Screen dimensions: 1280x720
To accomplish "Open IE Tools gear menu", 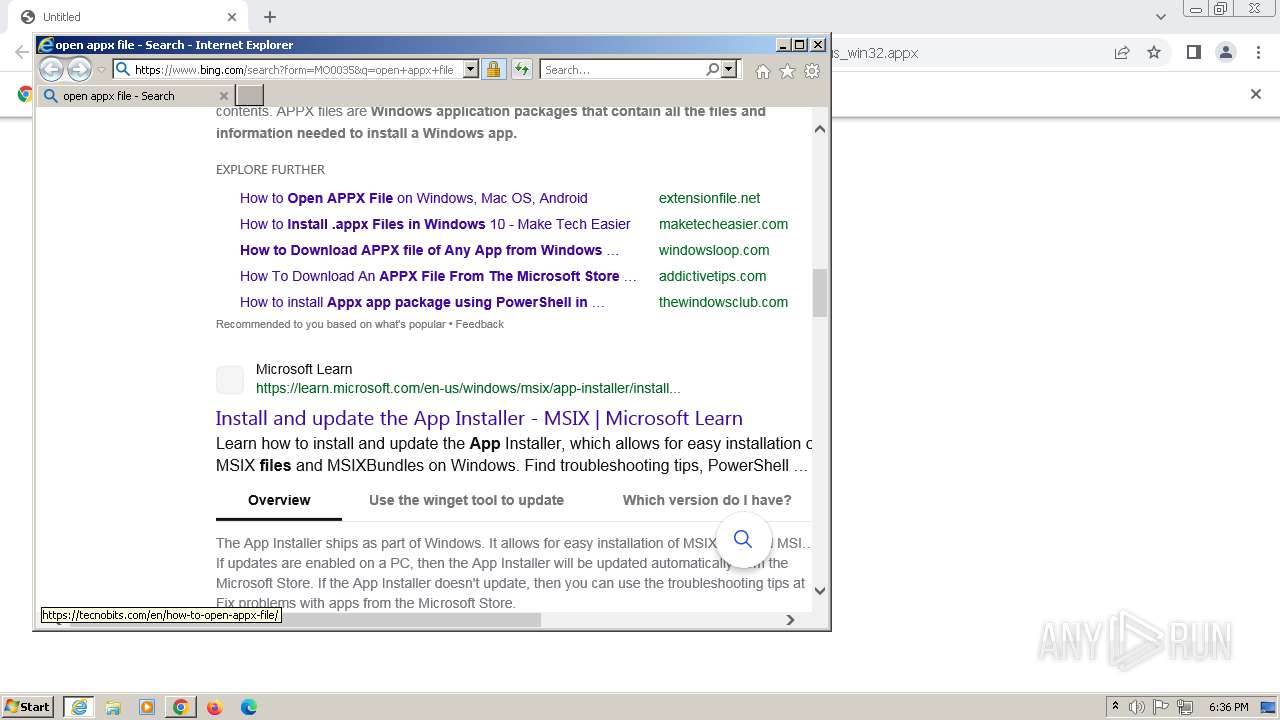I will click(x=812, y=71).
